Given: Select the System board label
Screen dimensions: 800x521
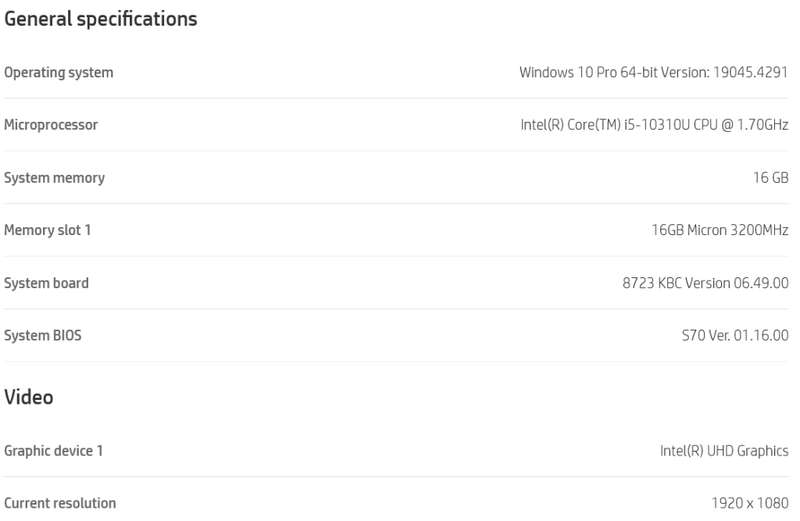Looking at the screenshot, I should tap(46, 283).
